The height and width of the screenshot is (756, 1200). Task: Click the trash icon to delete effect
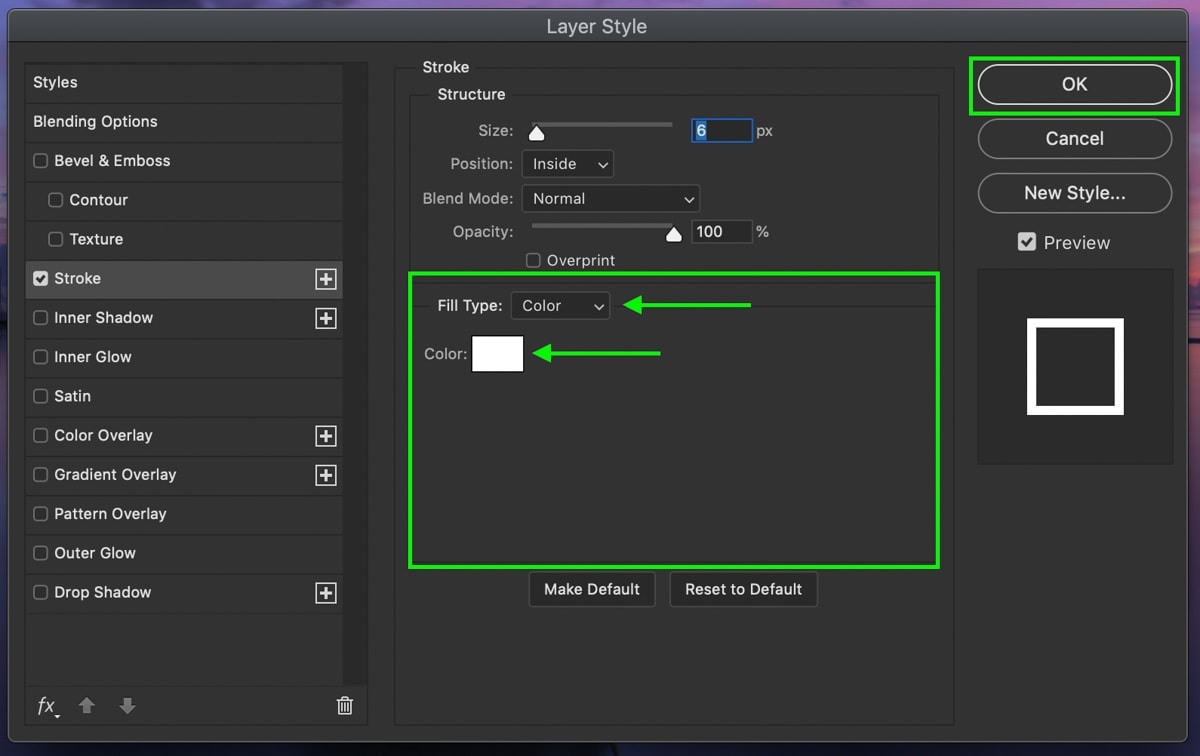point(344,706)
